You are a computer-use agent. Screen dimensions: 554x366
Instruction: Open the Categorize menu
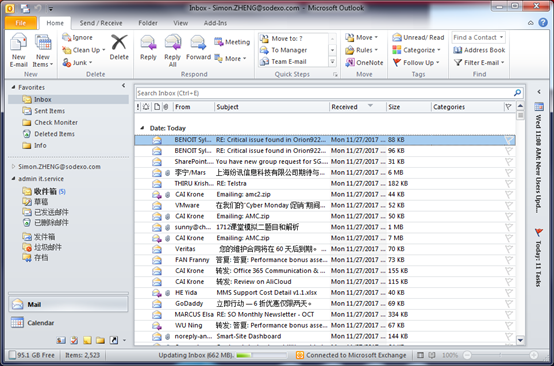click(416, 50)
